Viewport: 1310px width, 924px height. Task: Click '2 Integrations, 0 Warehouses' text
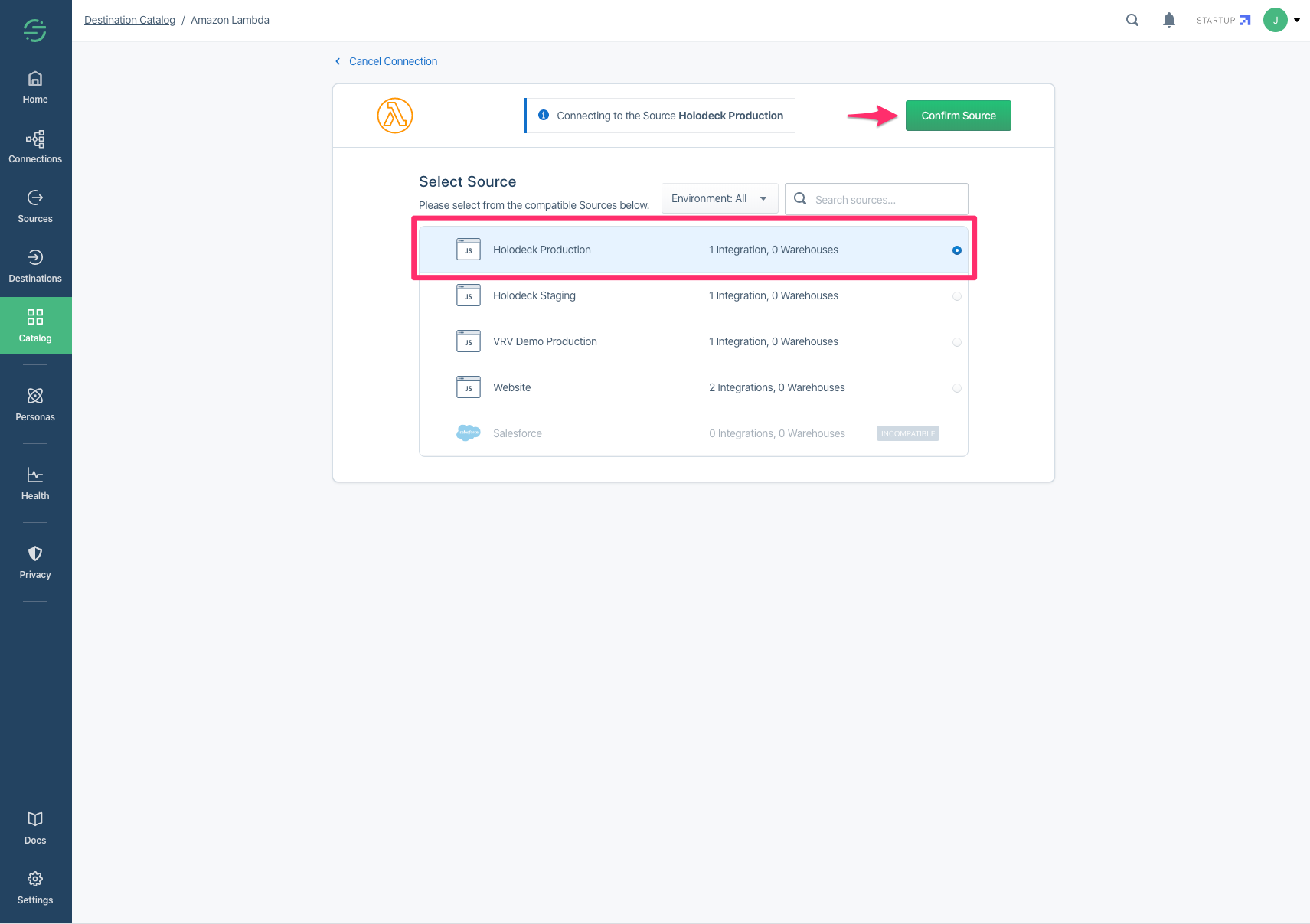pos(777,387)
